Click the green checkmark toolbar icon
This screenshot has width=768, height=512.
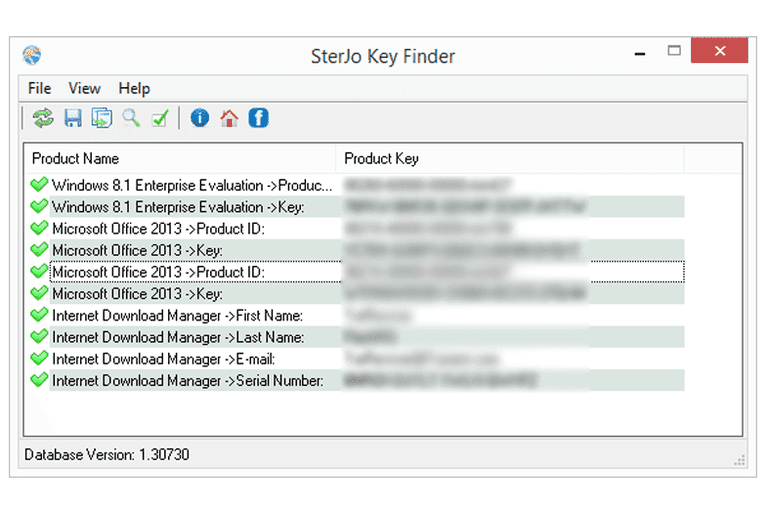(x=160, y=118)
